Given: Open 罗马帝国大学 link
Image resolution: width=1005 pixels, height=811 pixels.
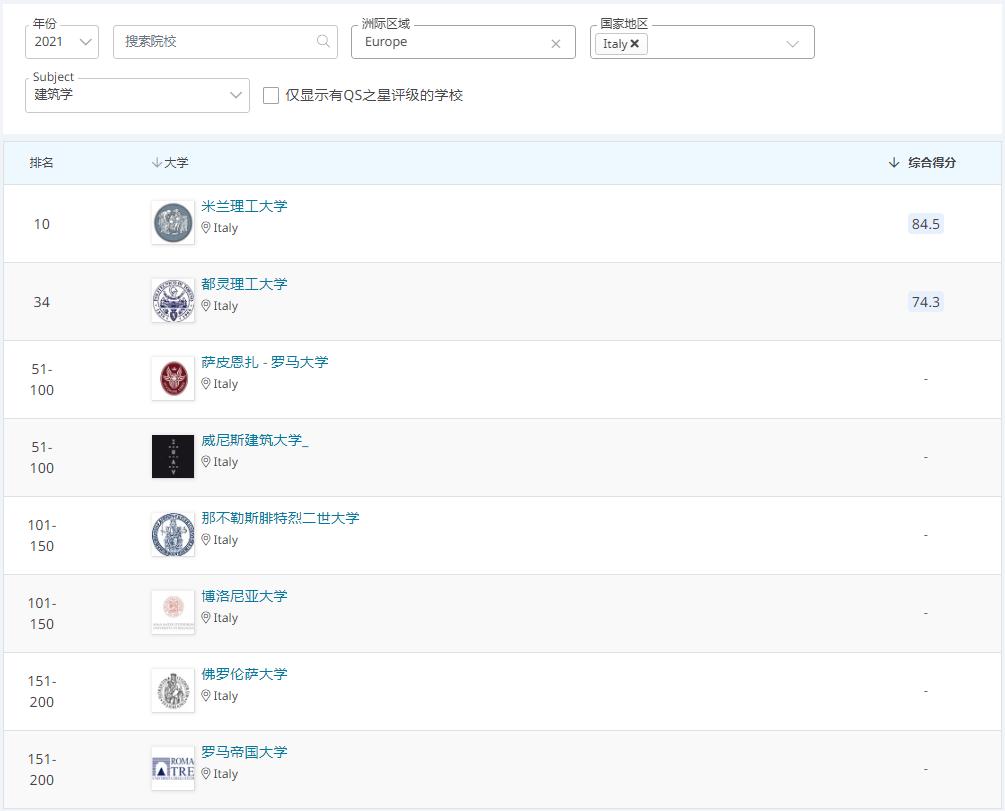Looking at the screenshot, I should [x=244, y=752].
